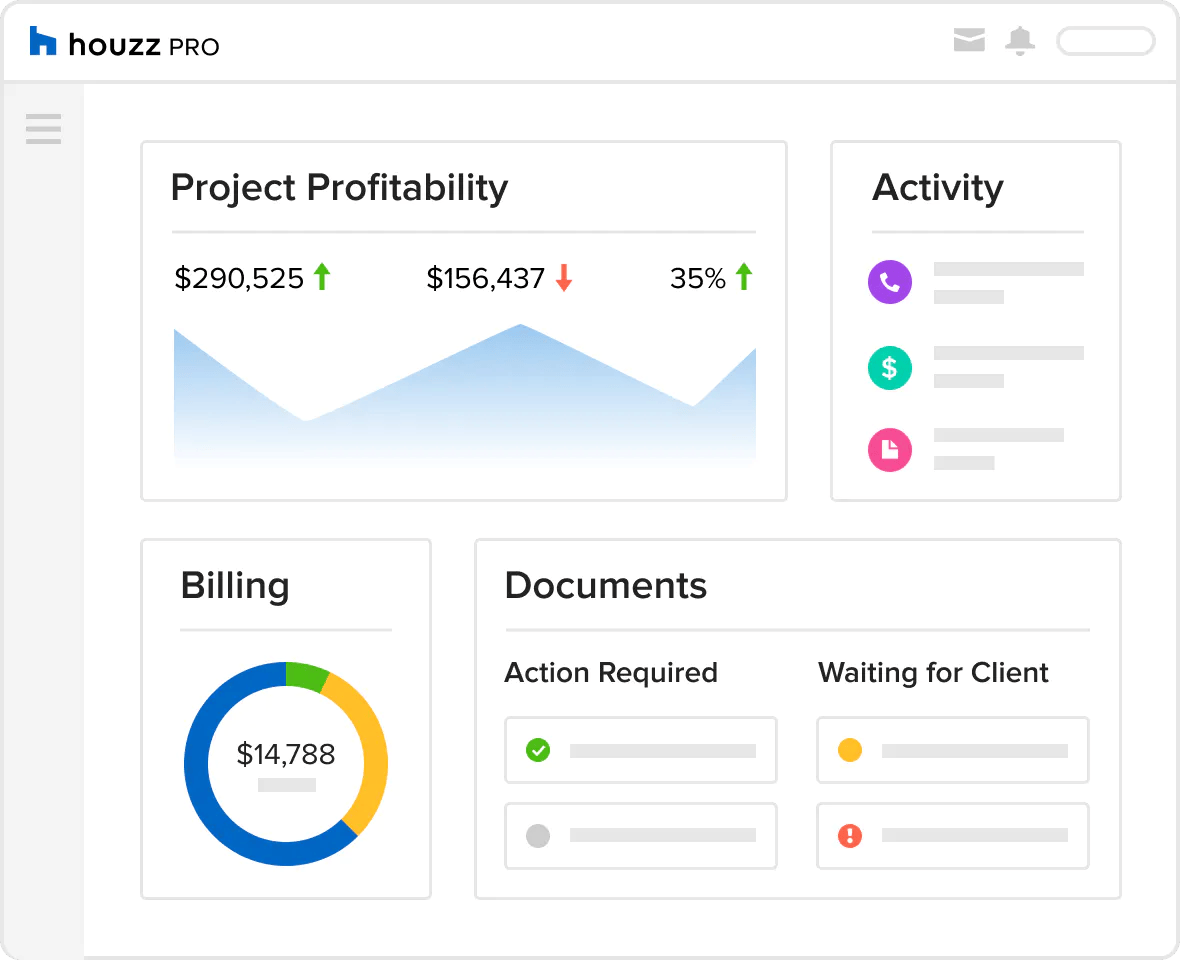Select the pink document activity icon
This screenshot has height=960, width=1180.
(889, 450)
